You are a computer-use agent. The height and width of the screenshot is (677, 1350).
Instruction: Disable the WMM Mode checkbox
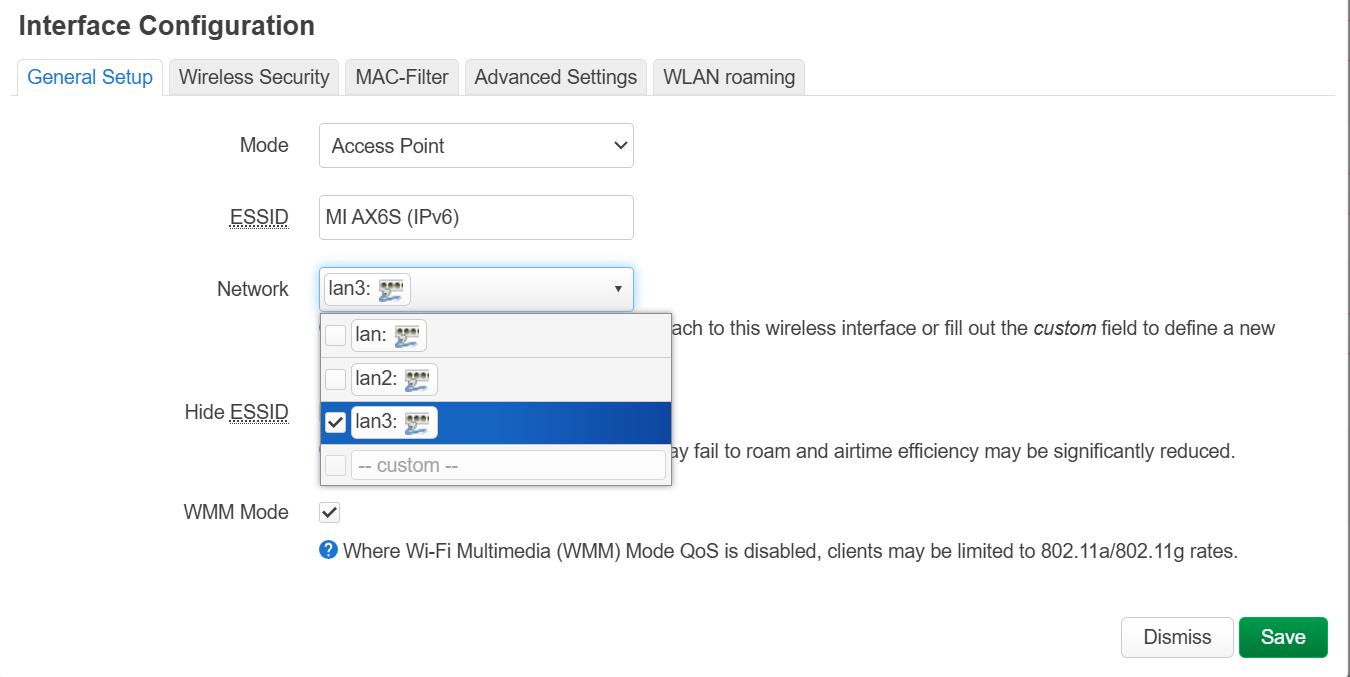(329, 512)
